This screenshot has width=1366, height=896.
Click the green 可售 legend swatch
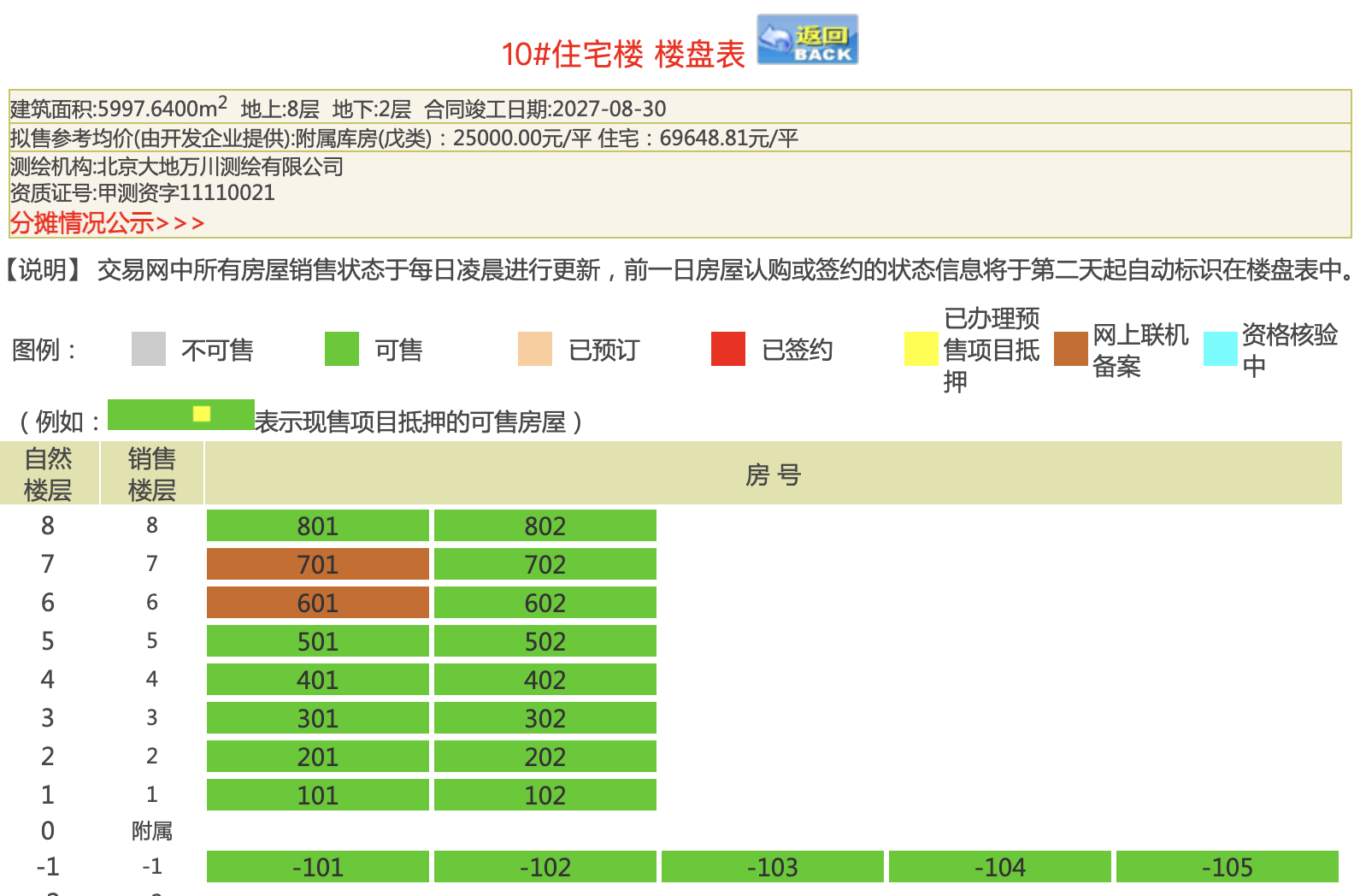[341, 349]
